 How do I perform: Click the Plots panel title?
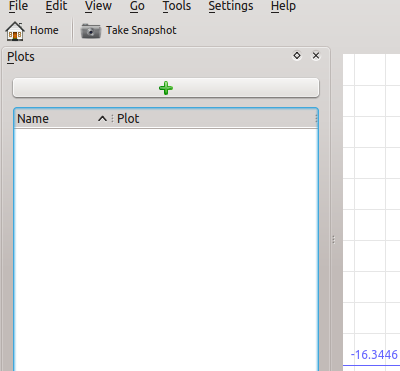[21, 57]
